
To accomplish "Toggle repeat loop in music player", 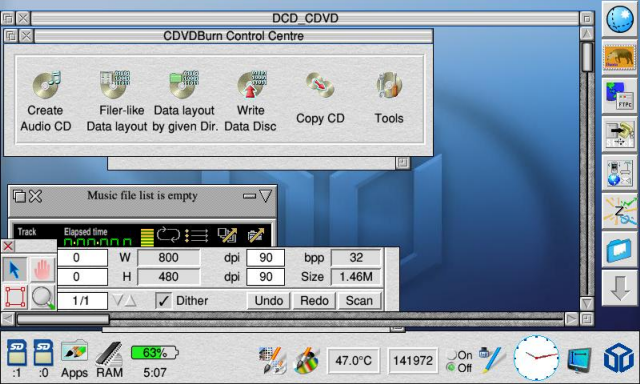I will pos(168,235).
